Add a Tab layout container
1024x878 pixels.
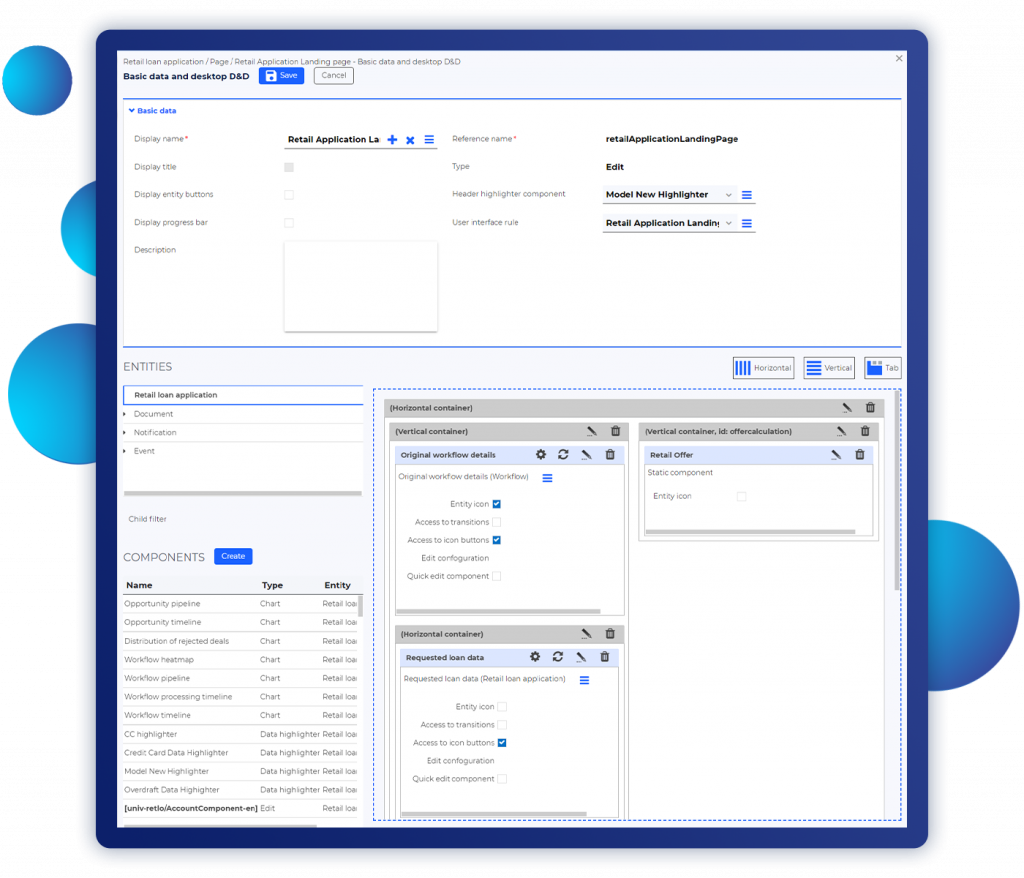pyautogui.click(x=881, y=368)
